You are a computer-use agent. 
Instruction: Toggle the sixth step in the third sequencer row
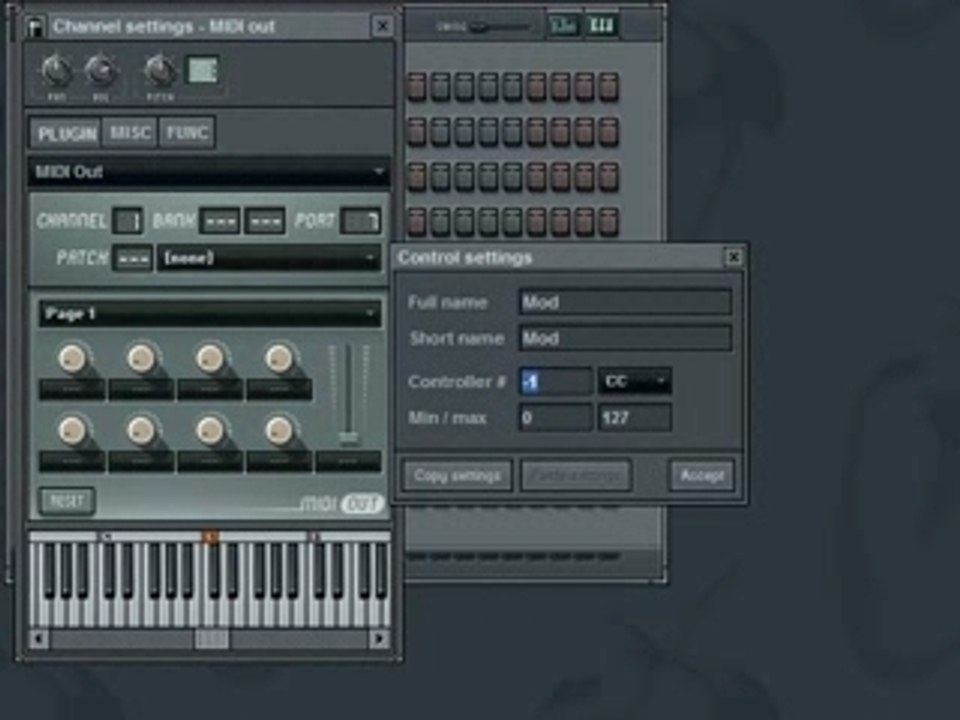point(536,176)
